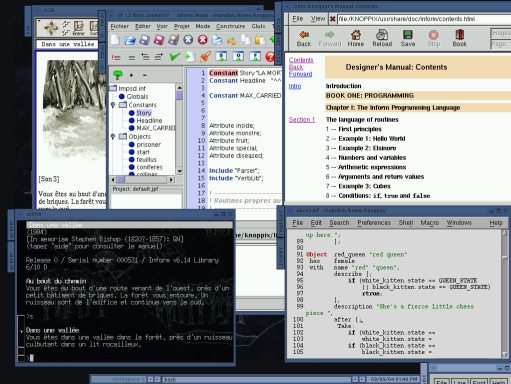This screenshot has height=384, width=511.
Task: Click the red comment-lines icon in JIF
Action: pos(116,57)
